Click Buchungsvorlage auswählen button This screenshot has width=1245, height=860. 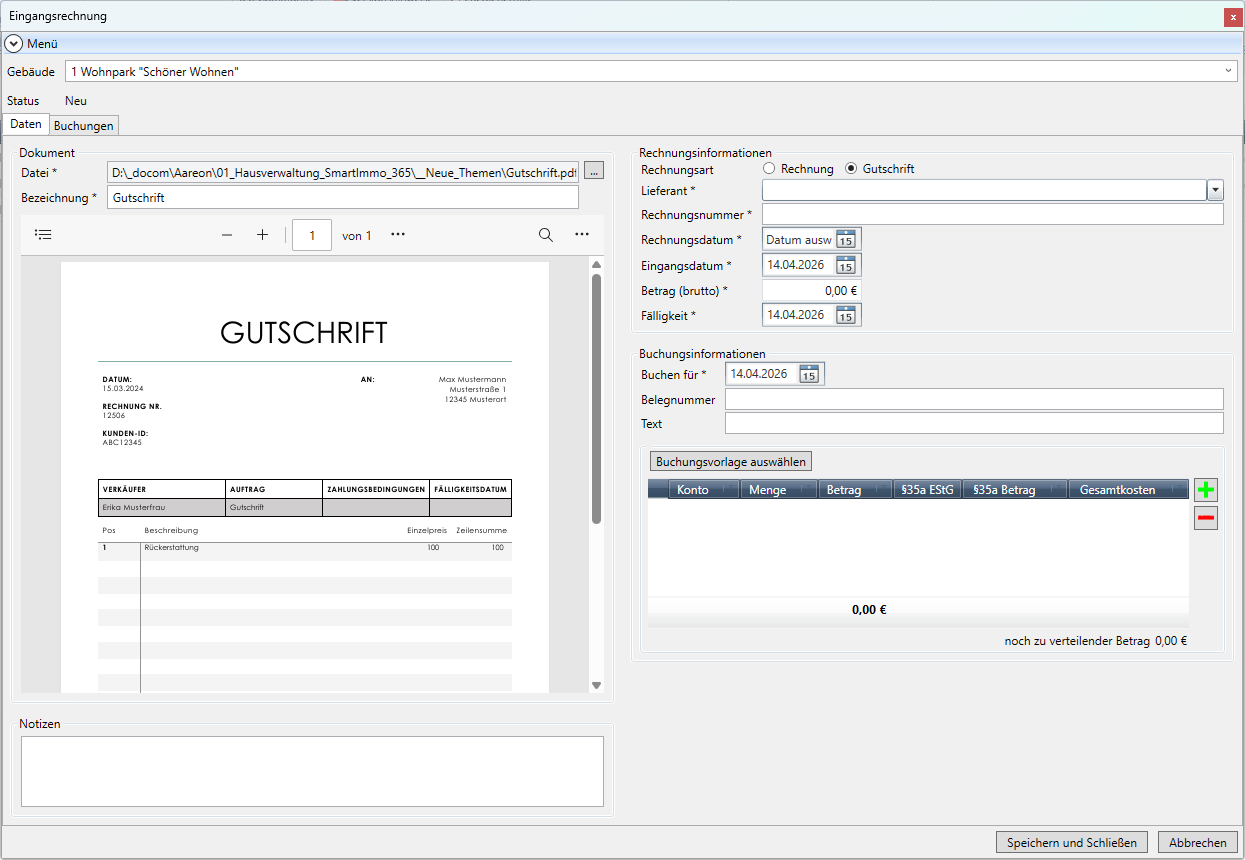731,462
